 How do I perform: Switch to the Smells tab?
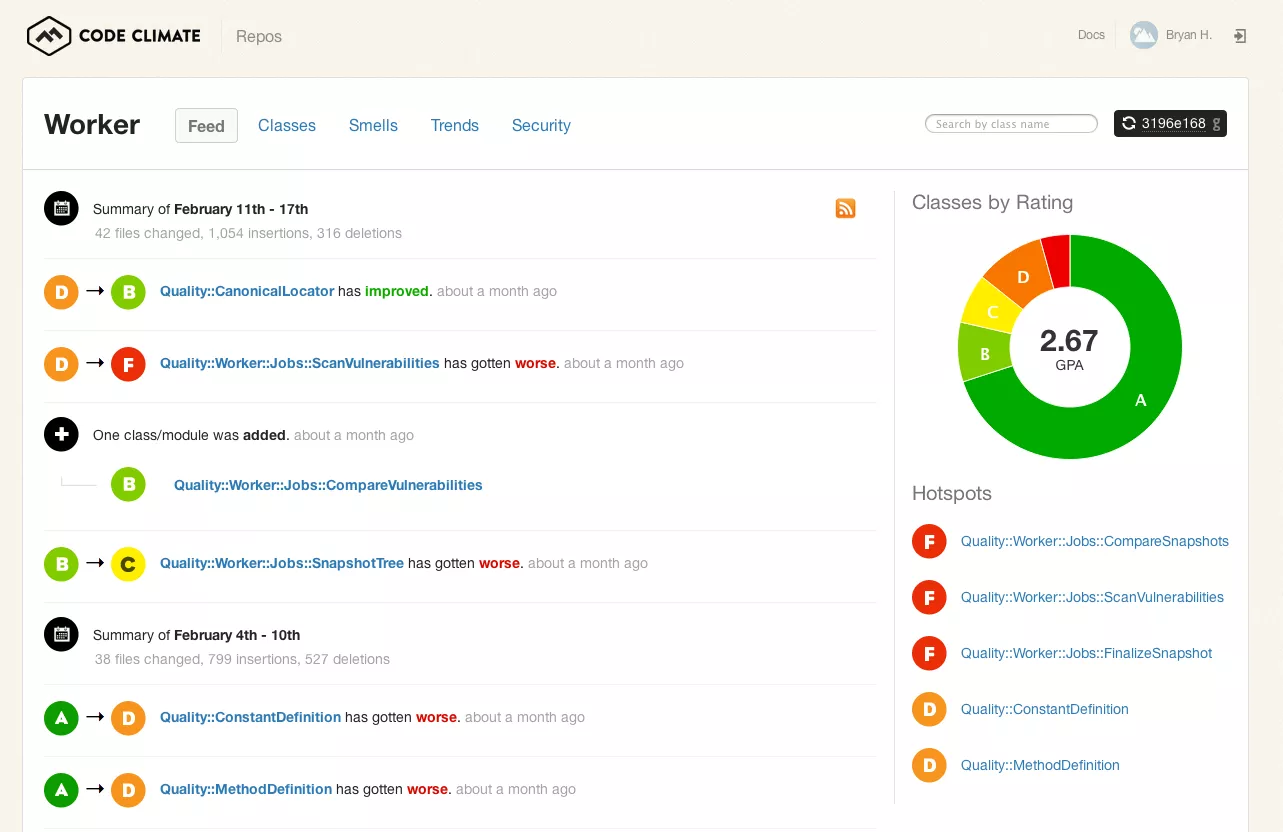tap(373, 125)
